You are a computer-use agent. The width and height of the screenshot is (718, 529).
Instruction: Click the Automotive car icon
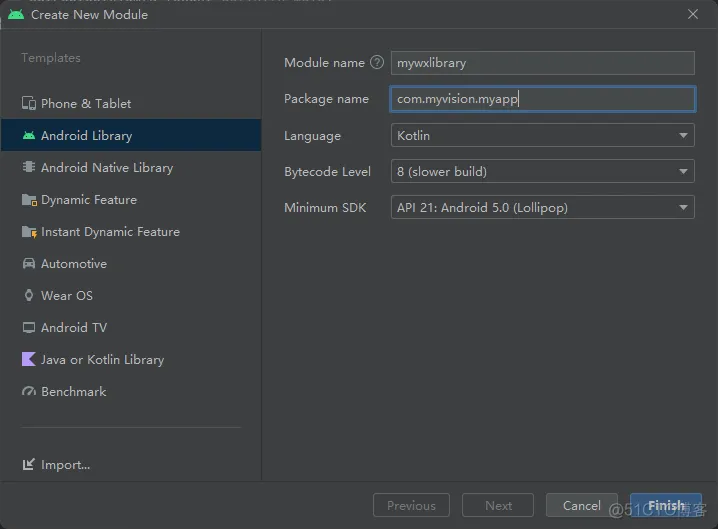[29, 263]
